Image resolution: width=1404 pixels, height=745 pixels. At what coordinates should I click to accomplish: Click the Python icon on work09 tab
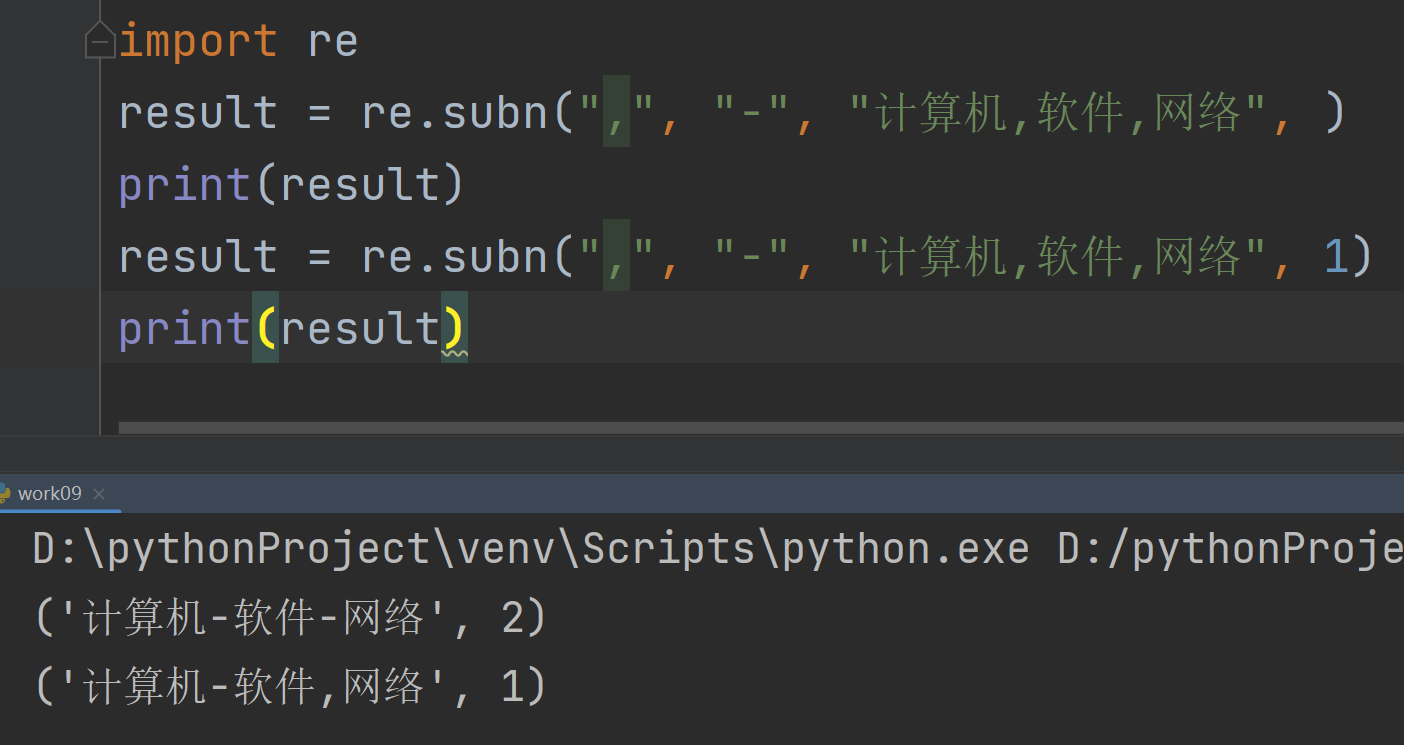click(4, 493)
